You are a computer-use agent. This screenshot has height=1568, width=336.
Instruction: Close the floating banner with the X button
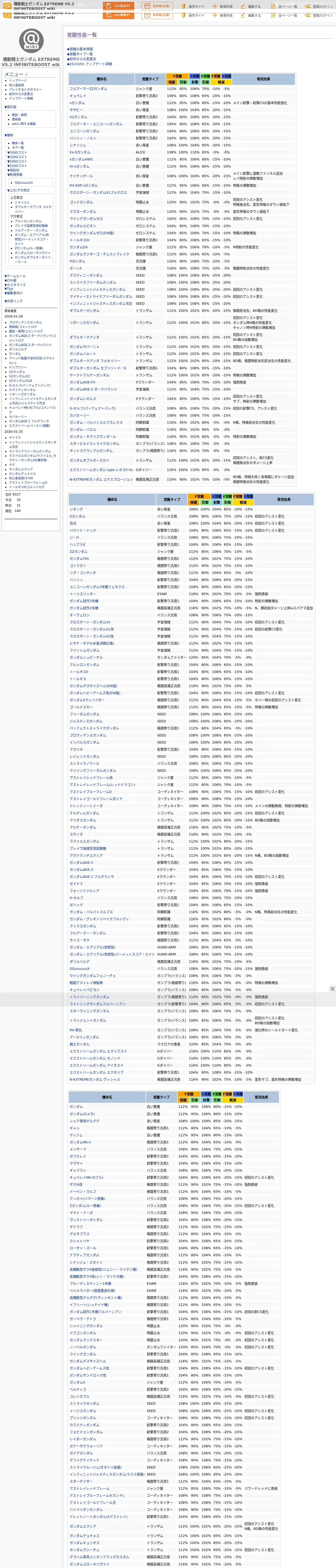click(x=332, y=989)
